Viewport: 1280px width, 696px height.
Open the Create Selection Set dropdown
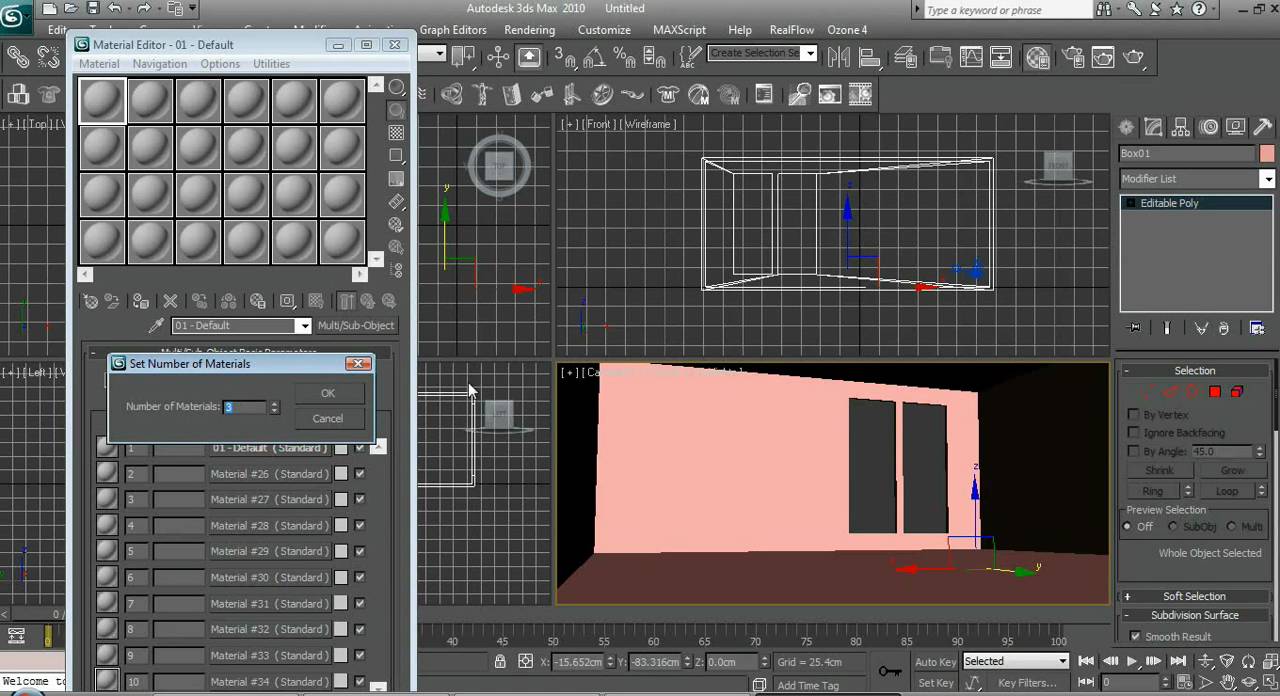tap(810, 53)
